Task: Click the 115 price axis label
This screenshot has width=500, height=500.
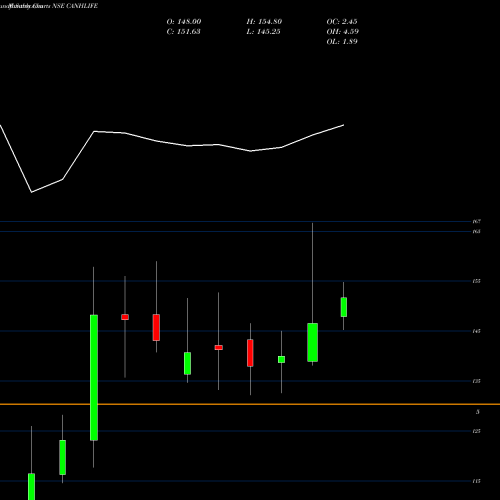Action: (476, 481)
